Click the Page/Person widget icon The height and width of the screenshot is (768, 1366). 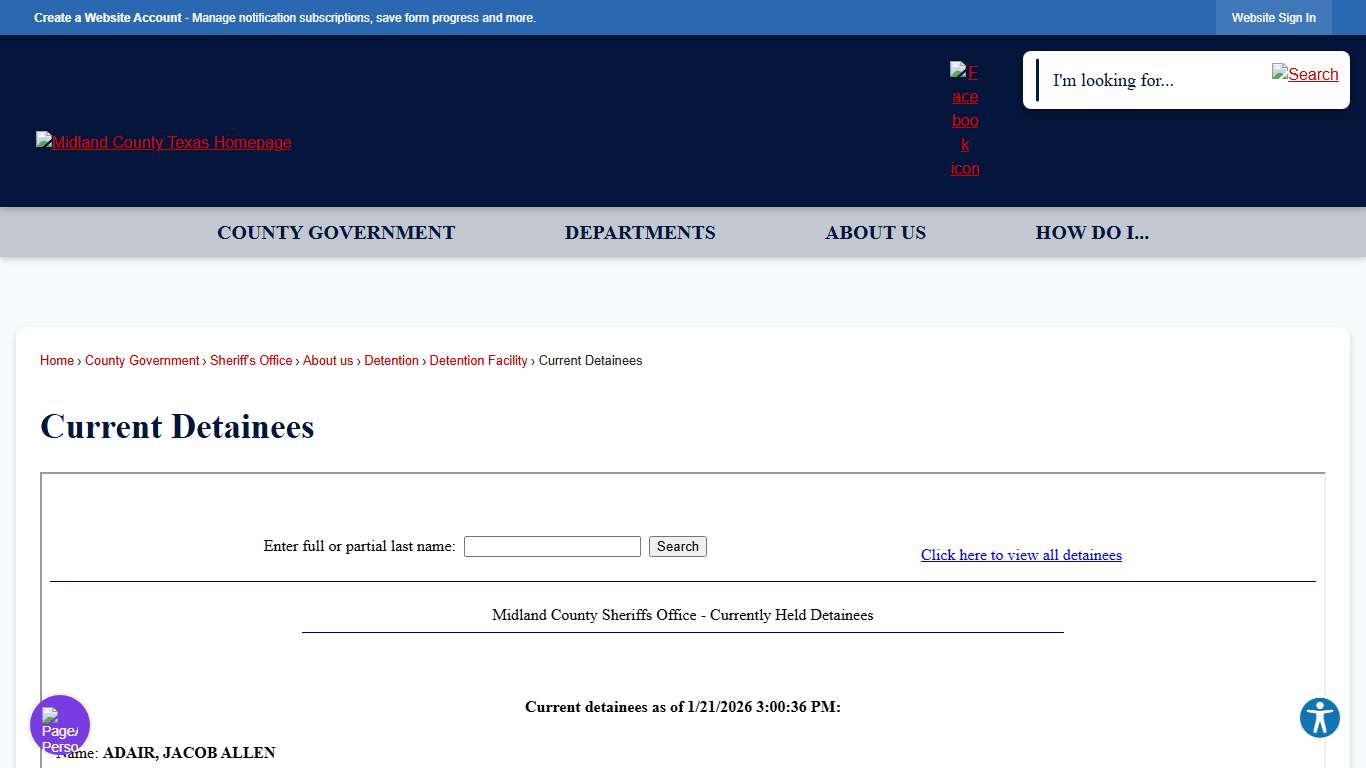[x=59, y=724]
